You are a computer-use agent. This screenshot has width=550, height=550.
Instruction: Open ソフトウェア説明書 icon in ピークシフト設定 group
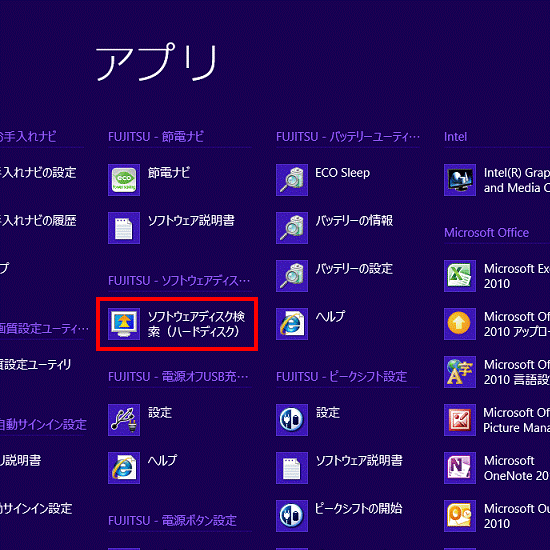292,468
